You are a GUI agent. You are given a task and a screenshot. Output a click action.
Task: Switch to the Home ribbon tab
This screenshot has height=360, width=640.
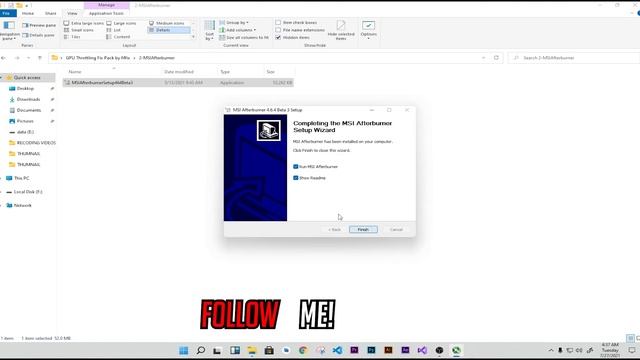point(28,13)
